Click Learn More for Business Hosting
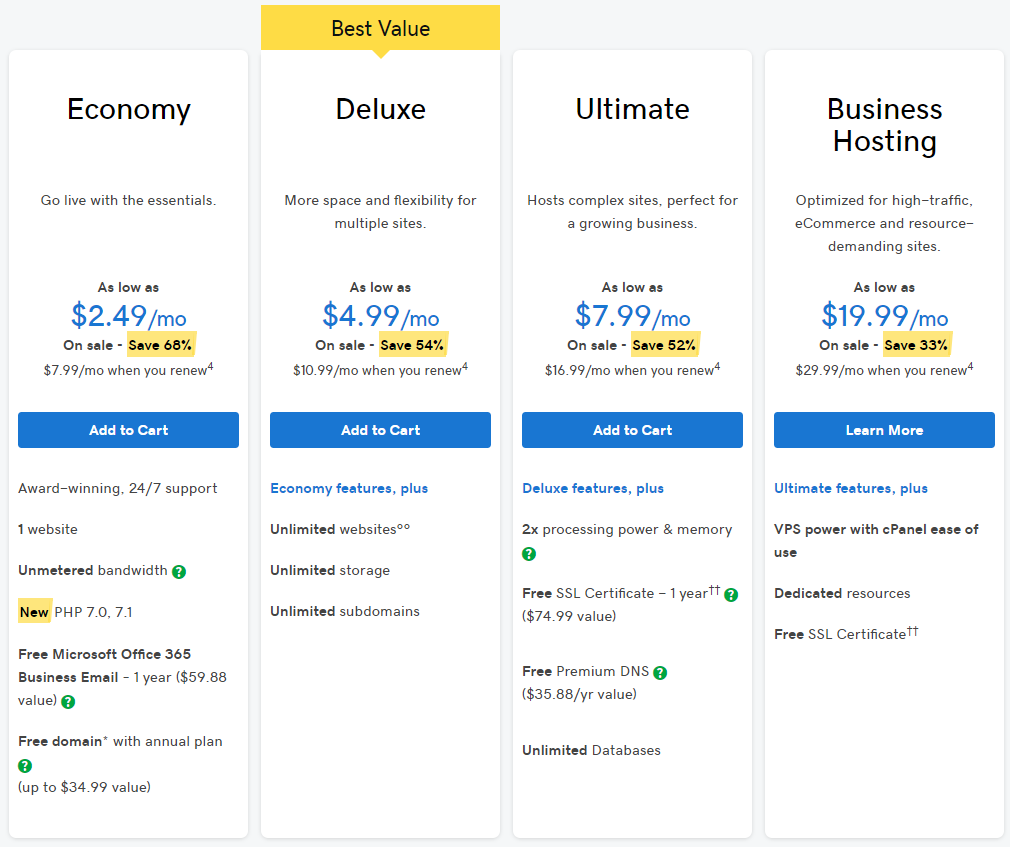The height and width of the screenshot is (847, 1010). (884, 430)
